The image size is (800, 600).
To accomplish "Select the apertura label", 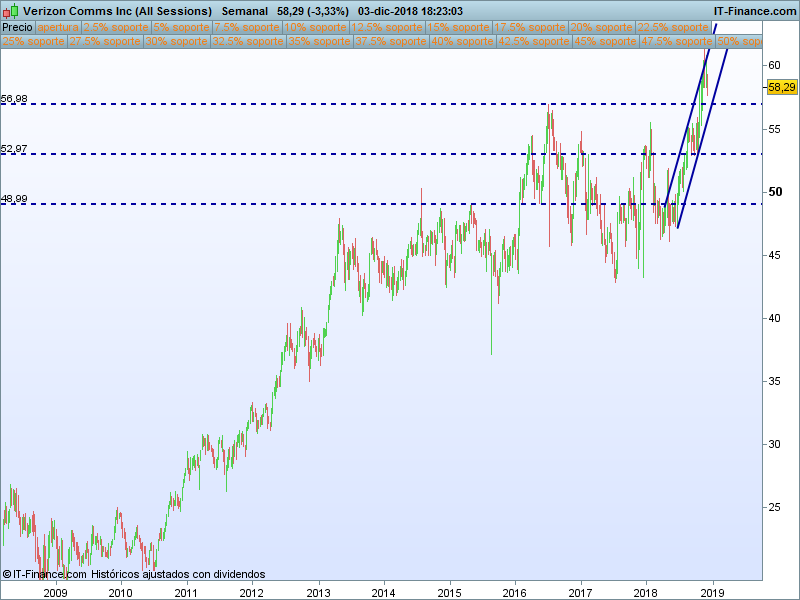I will point(58,28).
